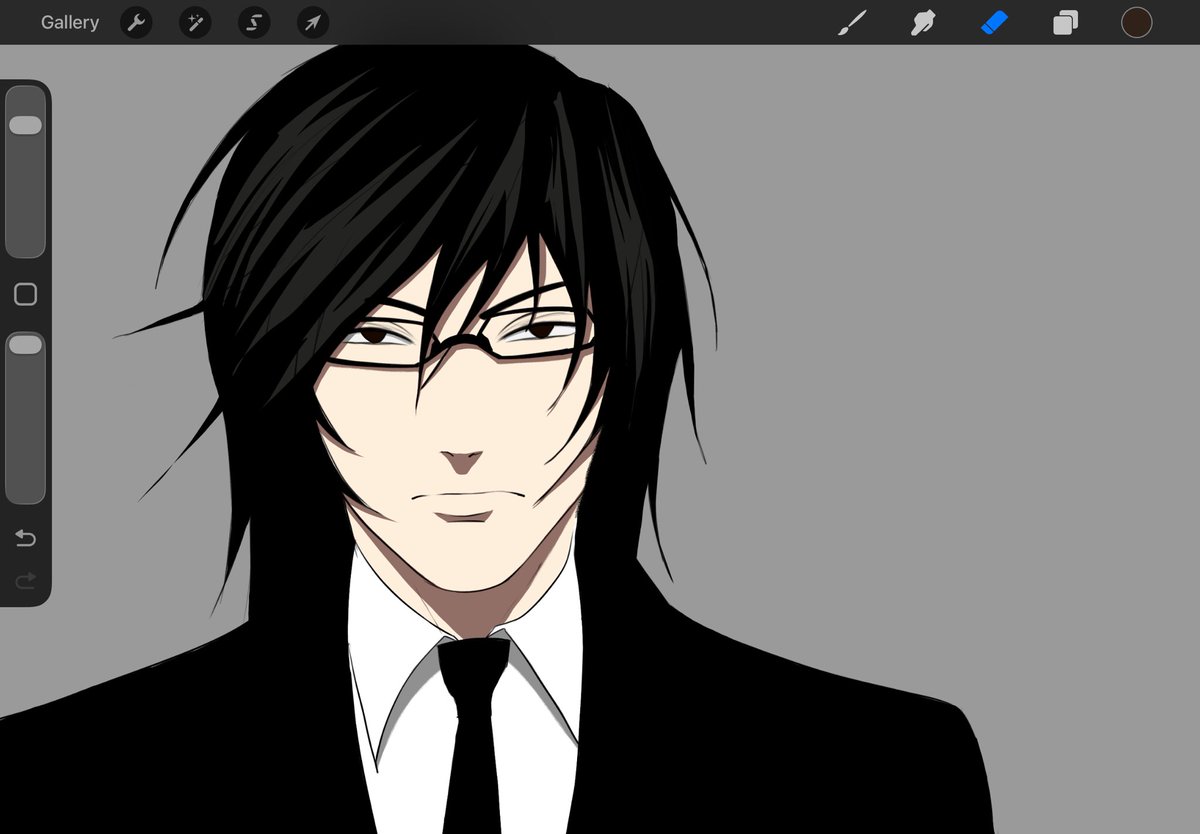Click the brush size slider handle
This screenshot has width=1200, height=834.
point(25,125)
